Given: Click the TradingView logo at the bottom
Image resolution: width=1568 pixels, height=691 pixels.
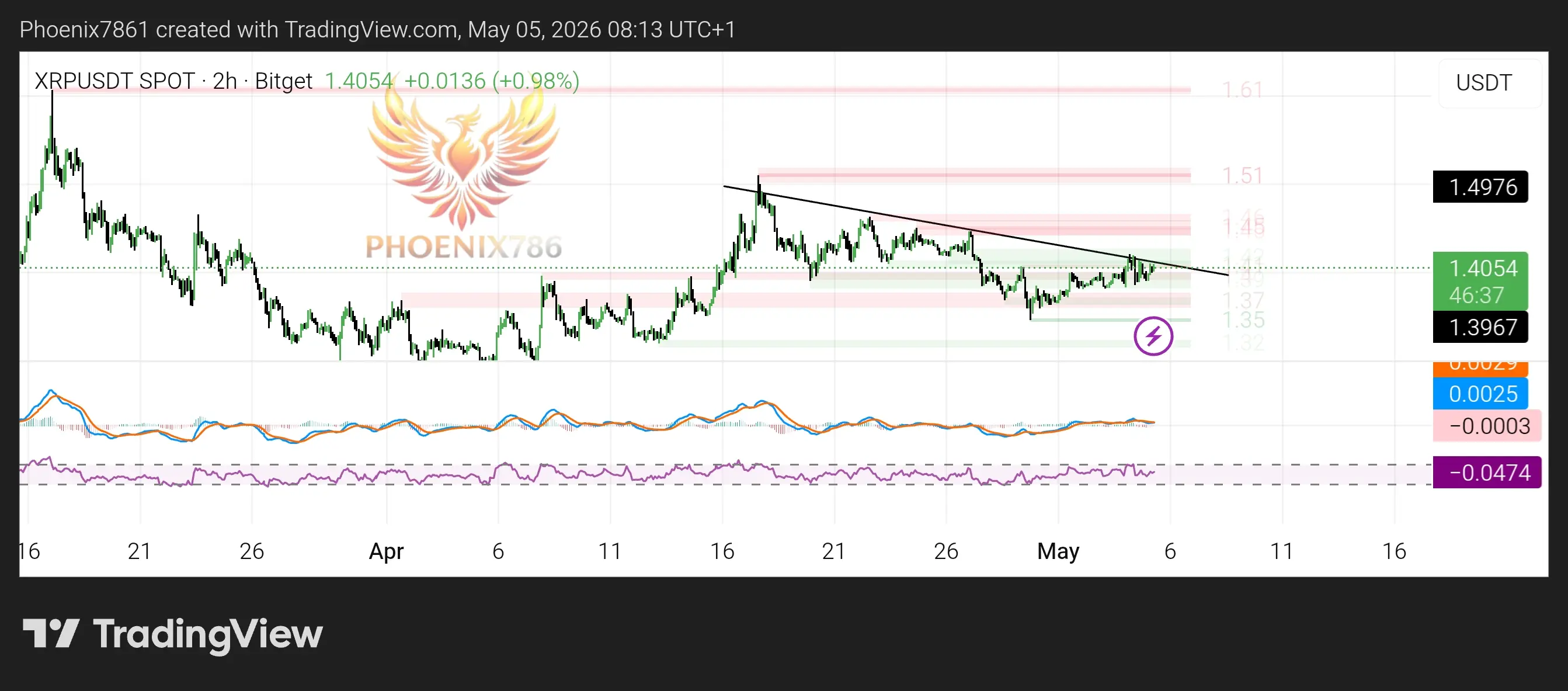Looking at the screenshot, I should (172, 634).
